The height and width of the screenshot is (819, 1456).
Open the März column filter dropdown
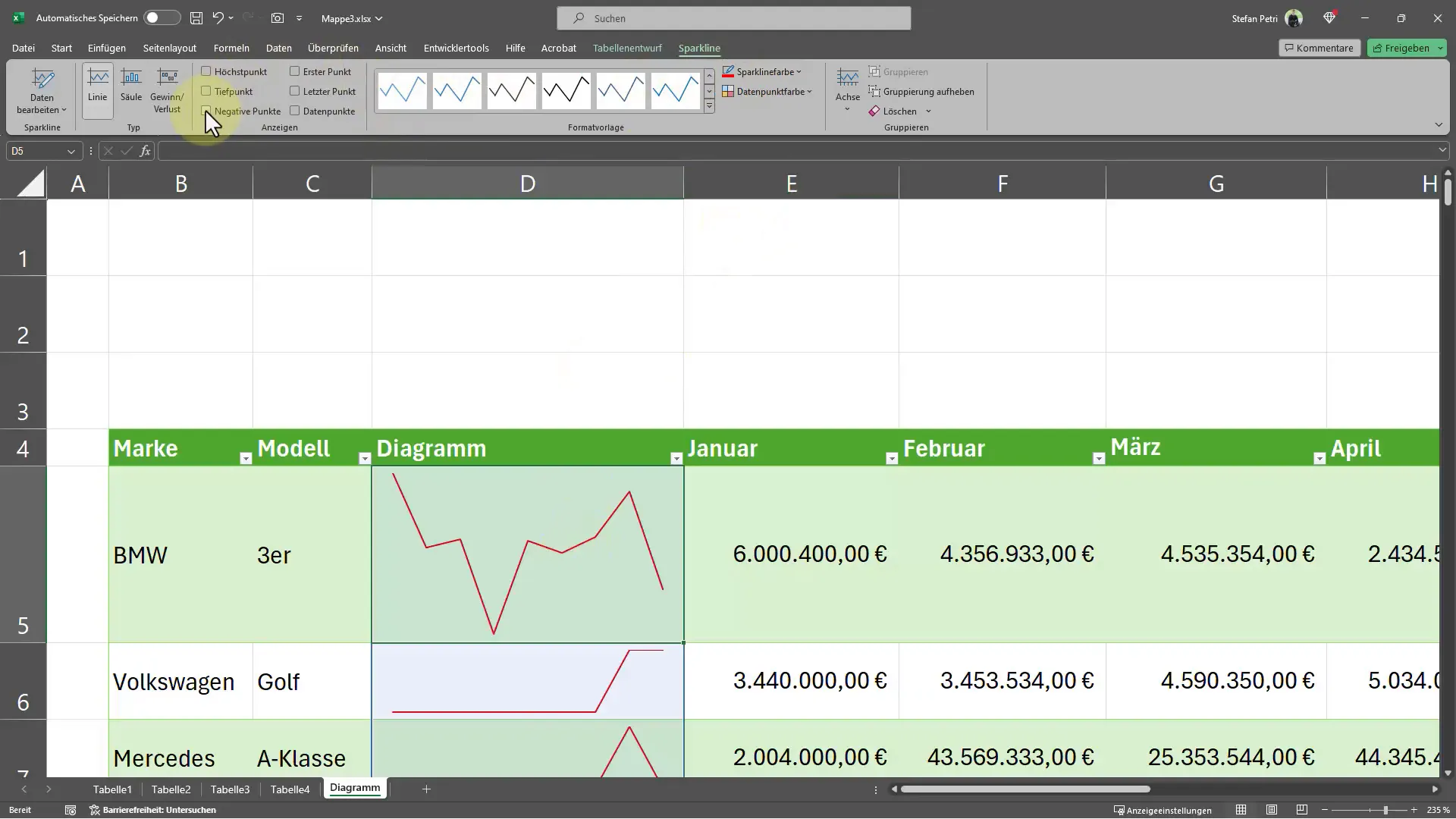pyautogui.click(x=1319, y=458)
